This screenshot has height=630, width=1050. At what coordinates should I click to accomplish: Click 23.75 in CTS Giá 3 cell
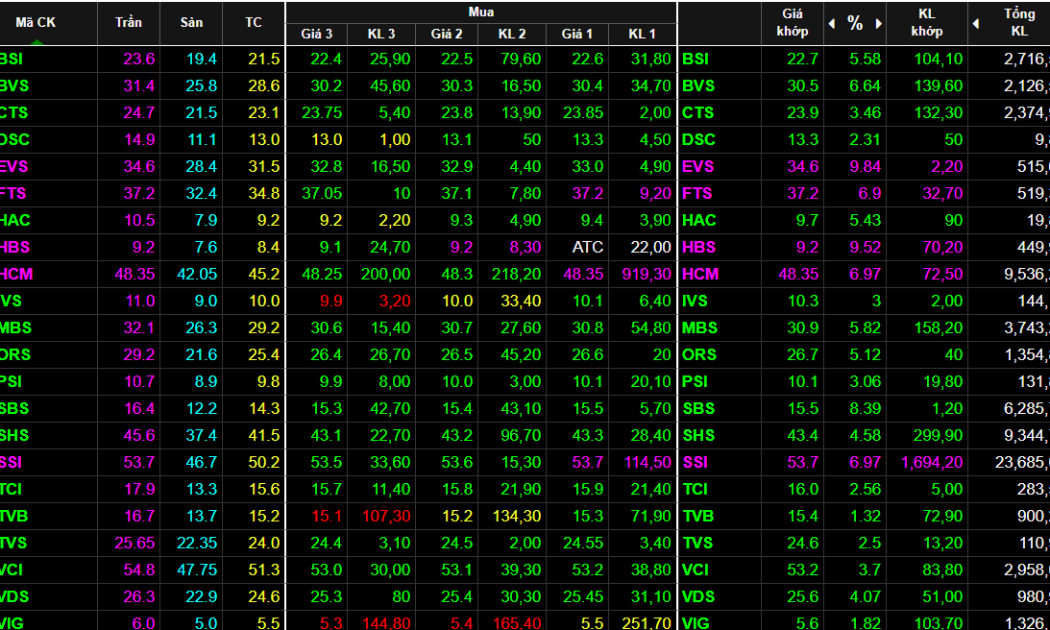point(321,112)
